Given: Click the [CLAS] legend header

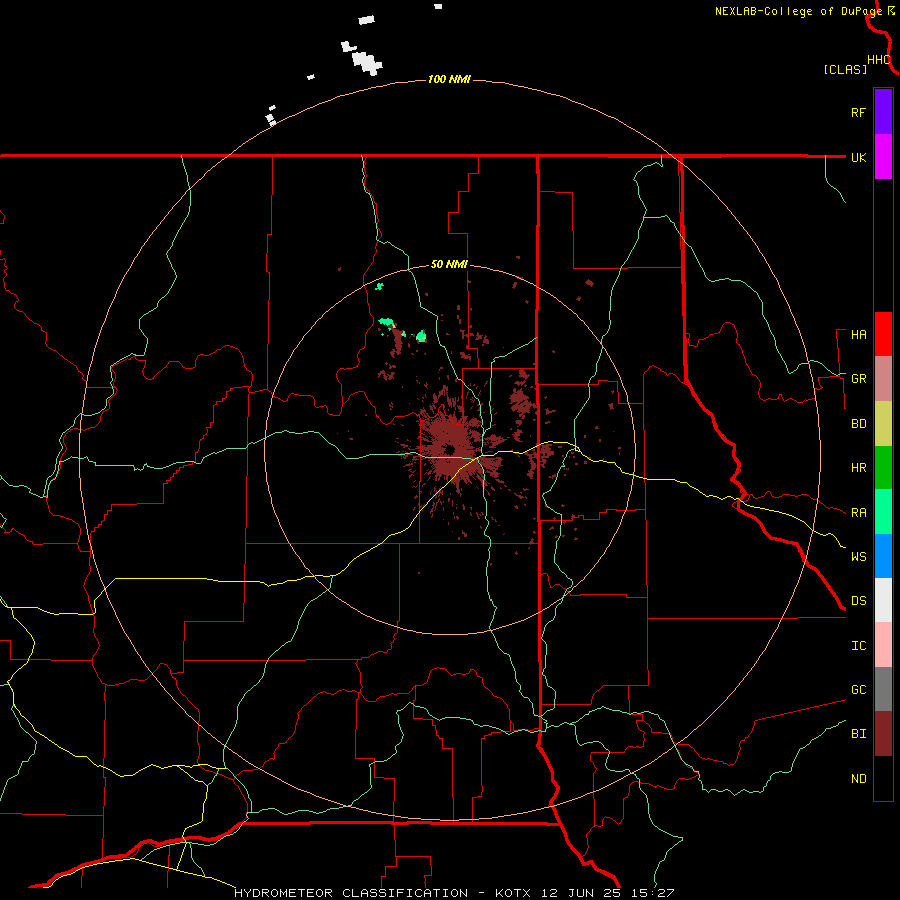Looking at the screenshot, I should tap(845, 69).
